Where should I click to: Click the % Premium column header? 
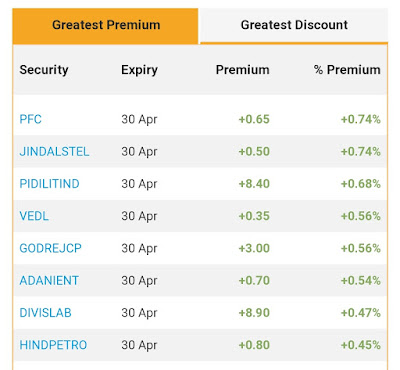(347, 70)
